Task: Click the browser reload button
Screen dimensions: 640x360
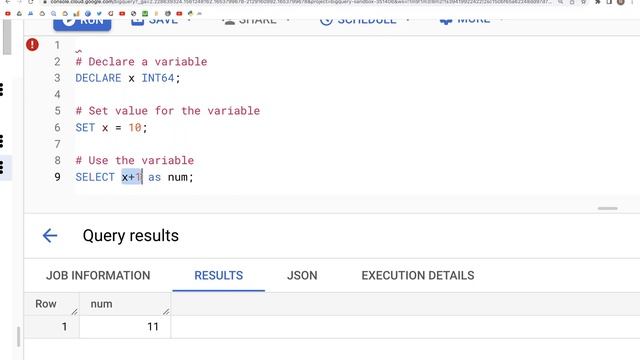Action: pyautogui.click(x=31, y=2)
